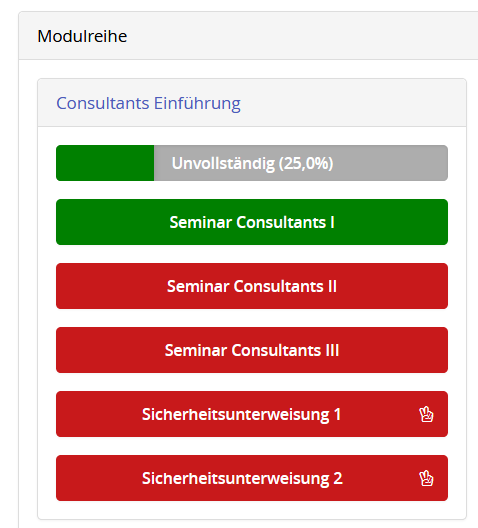Click the number 2 in Sicherheitsunterweisung 2

(x=338, y=478)
